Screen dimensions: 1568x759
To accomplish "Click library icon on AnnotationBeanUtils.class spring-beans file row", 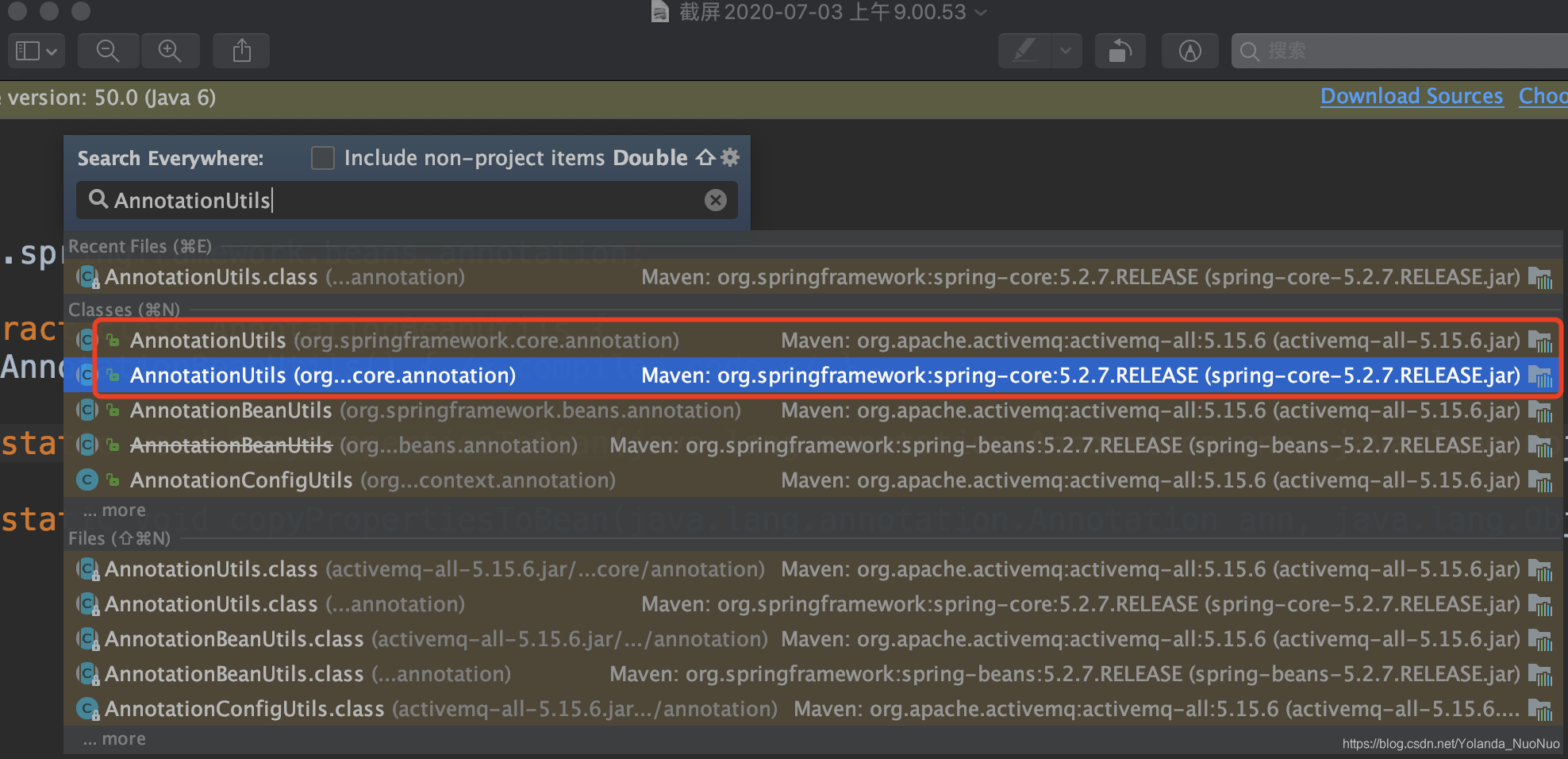I will pos(1540,675).
